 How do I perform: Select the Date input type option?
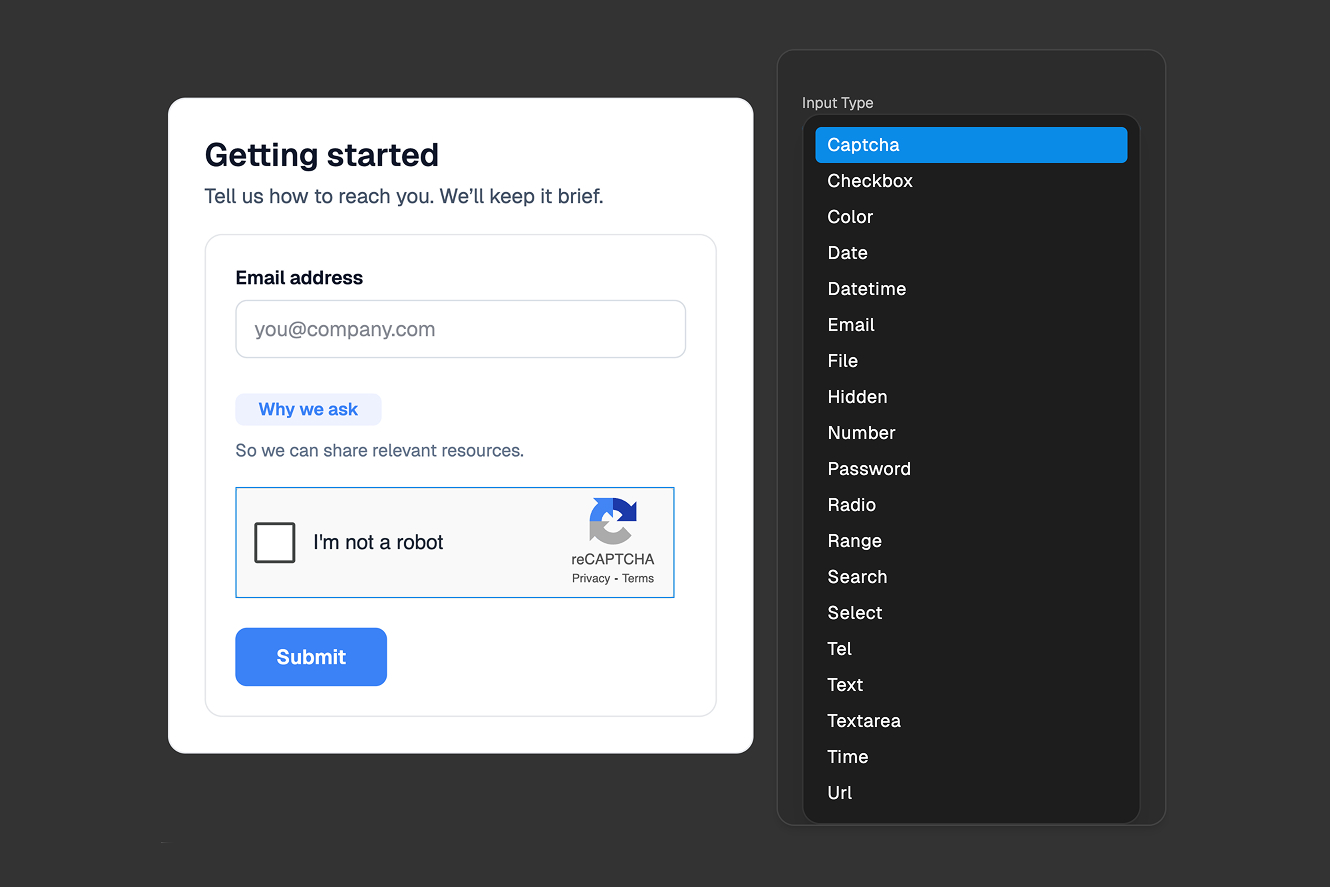[971, 253]
